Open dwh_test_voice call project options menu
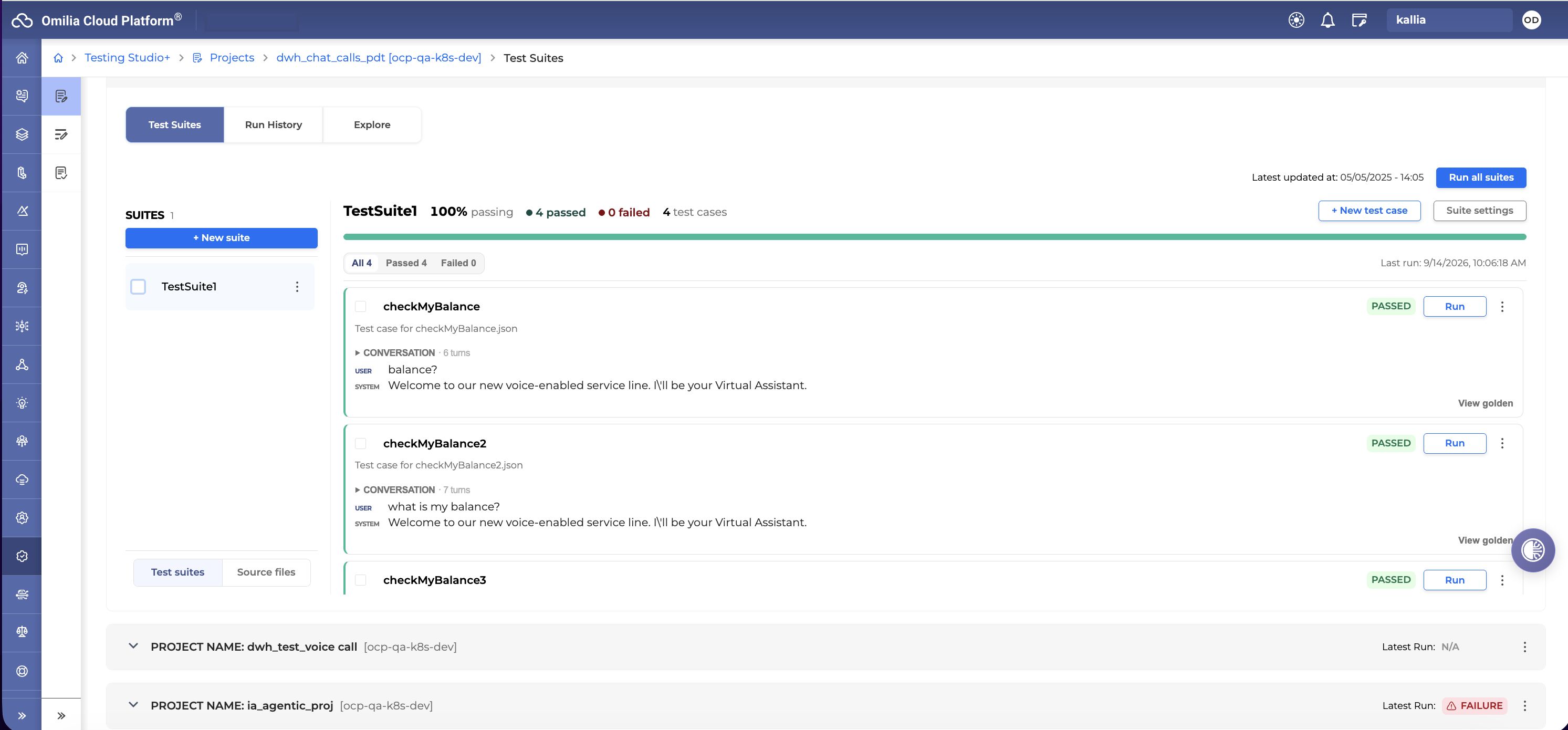This screenshot has width=1568, height=730. tap(1525, 646)
